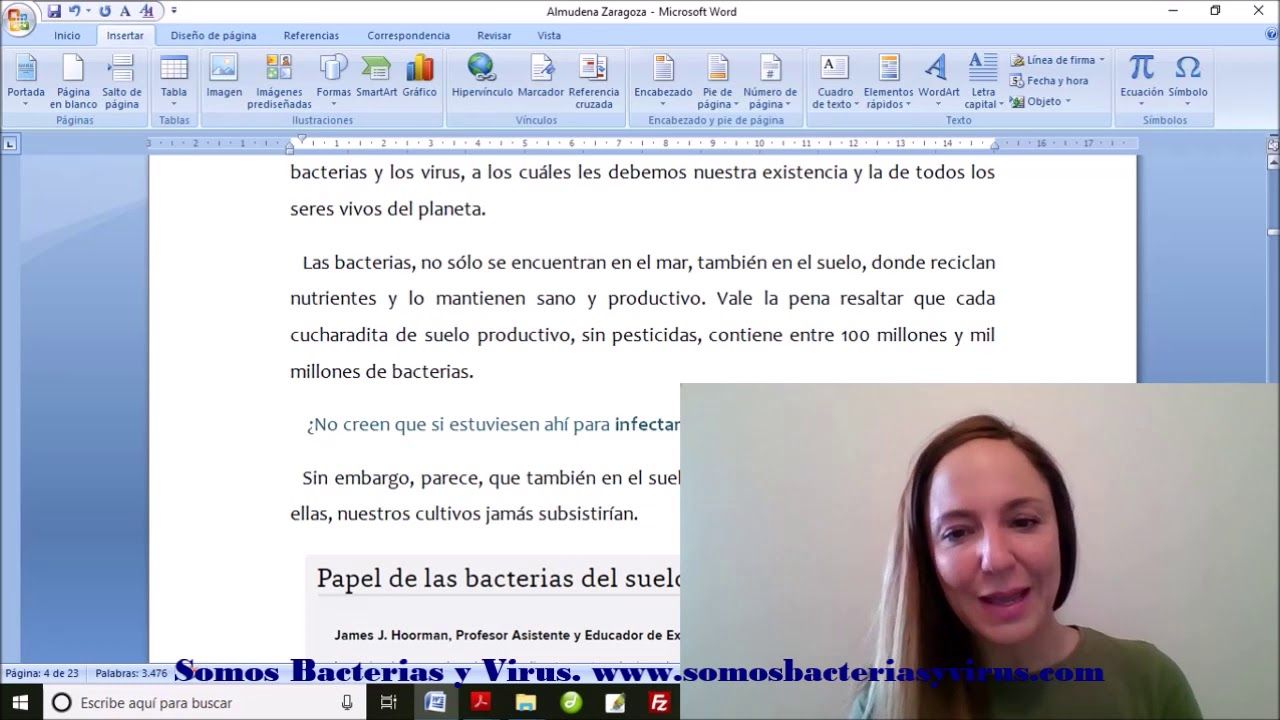
Task: Switch to the Diseño de página tab
Action: (x=213, y=35)
